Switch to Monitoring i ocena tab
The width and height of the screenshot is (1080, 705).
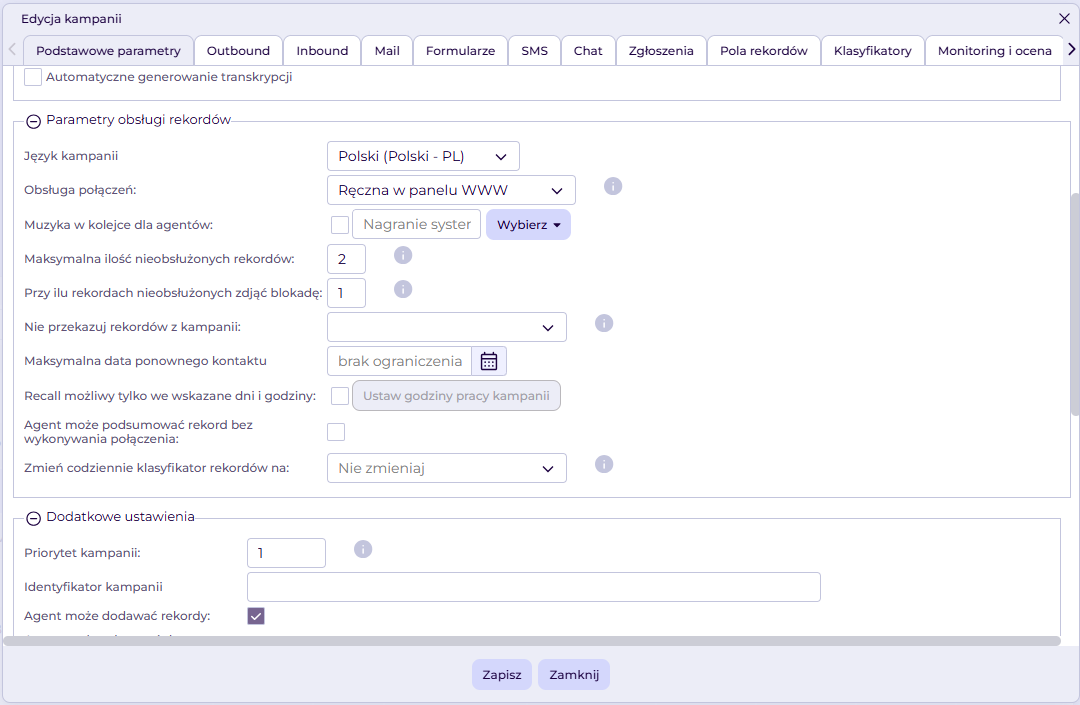[x=995, y=51]
